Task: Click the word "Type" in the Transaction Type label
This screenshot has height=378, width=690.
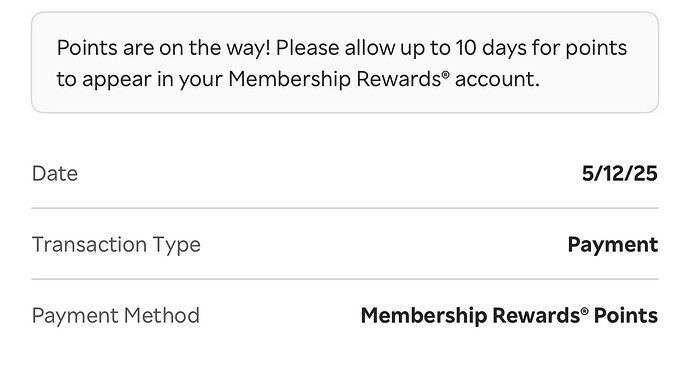Action: 176,245
